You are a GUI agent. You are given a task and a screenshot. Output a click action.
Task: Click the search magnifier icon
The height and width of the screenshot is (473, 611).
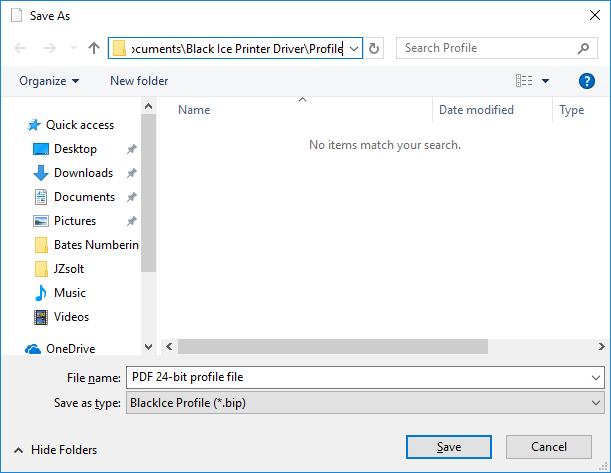(x=584, y=48)
